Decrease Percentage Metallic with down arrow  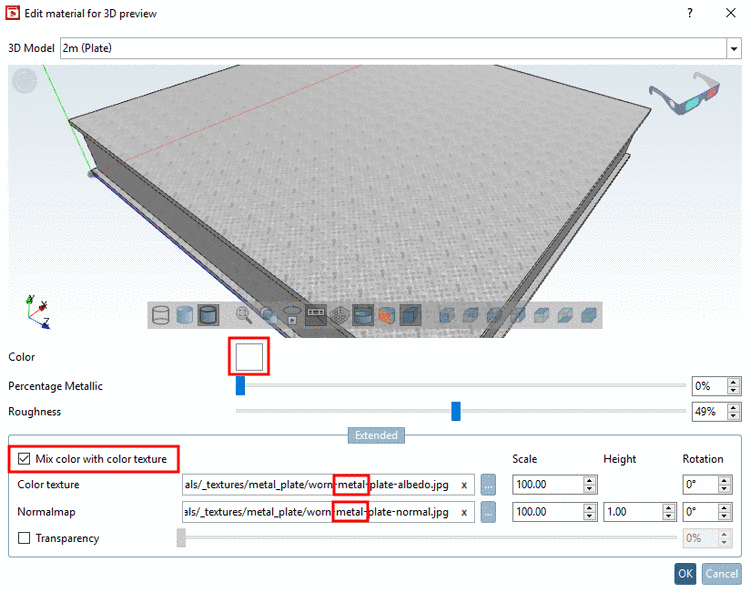point(733,390)
